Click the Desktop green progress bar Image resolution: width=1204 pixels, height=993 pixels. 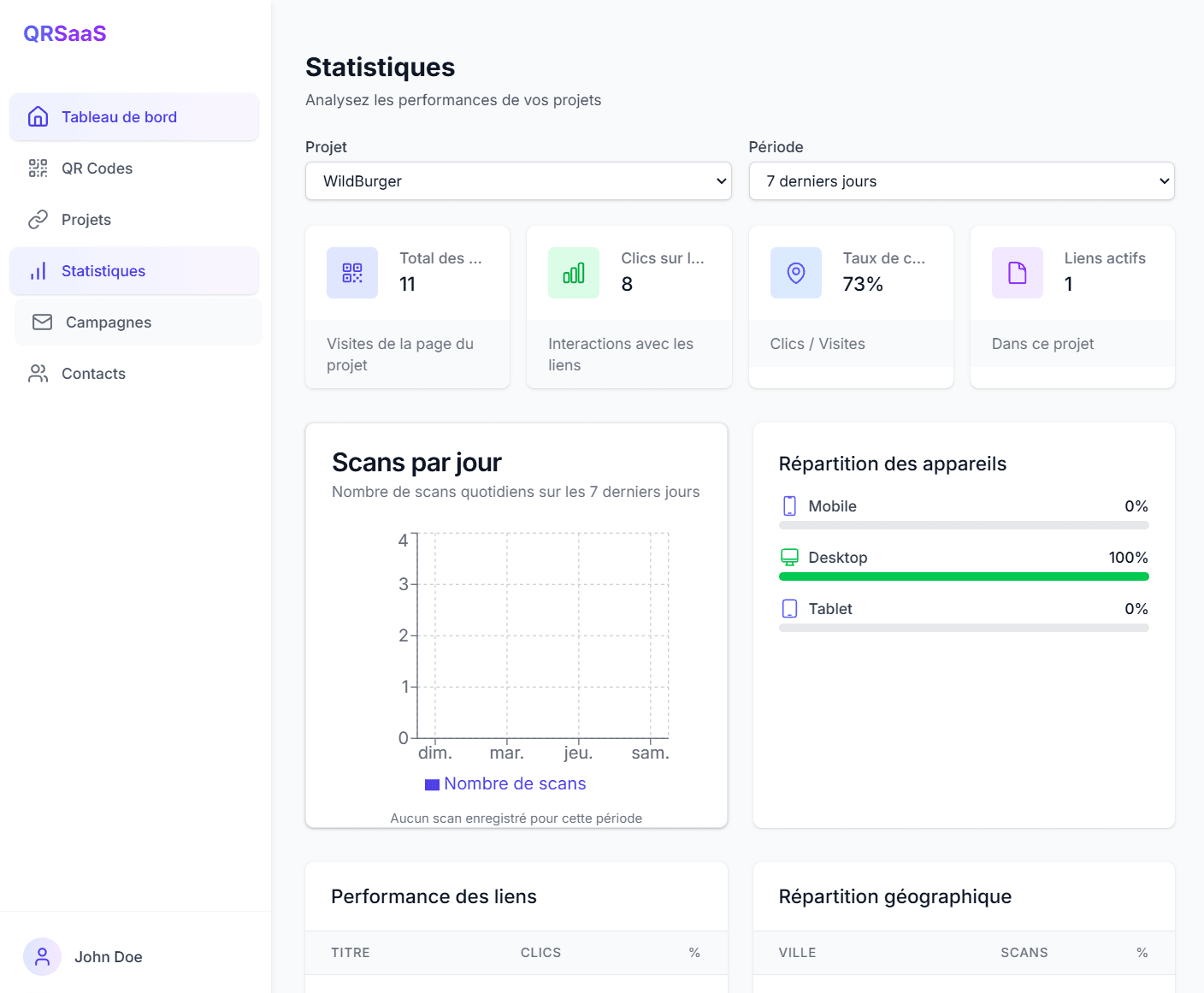tap(963, 576)
